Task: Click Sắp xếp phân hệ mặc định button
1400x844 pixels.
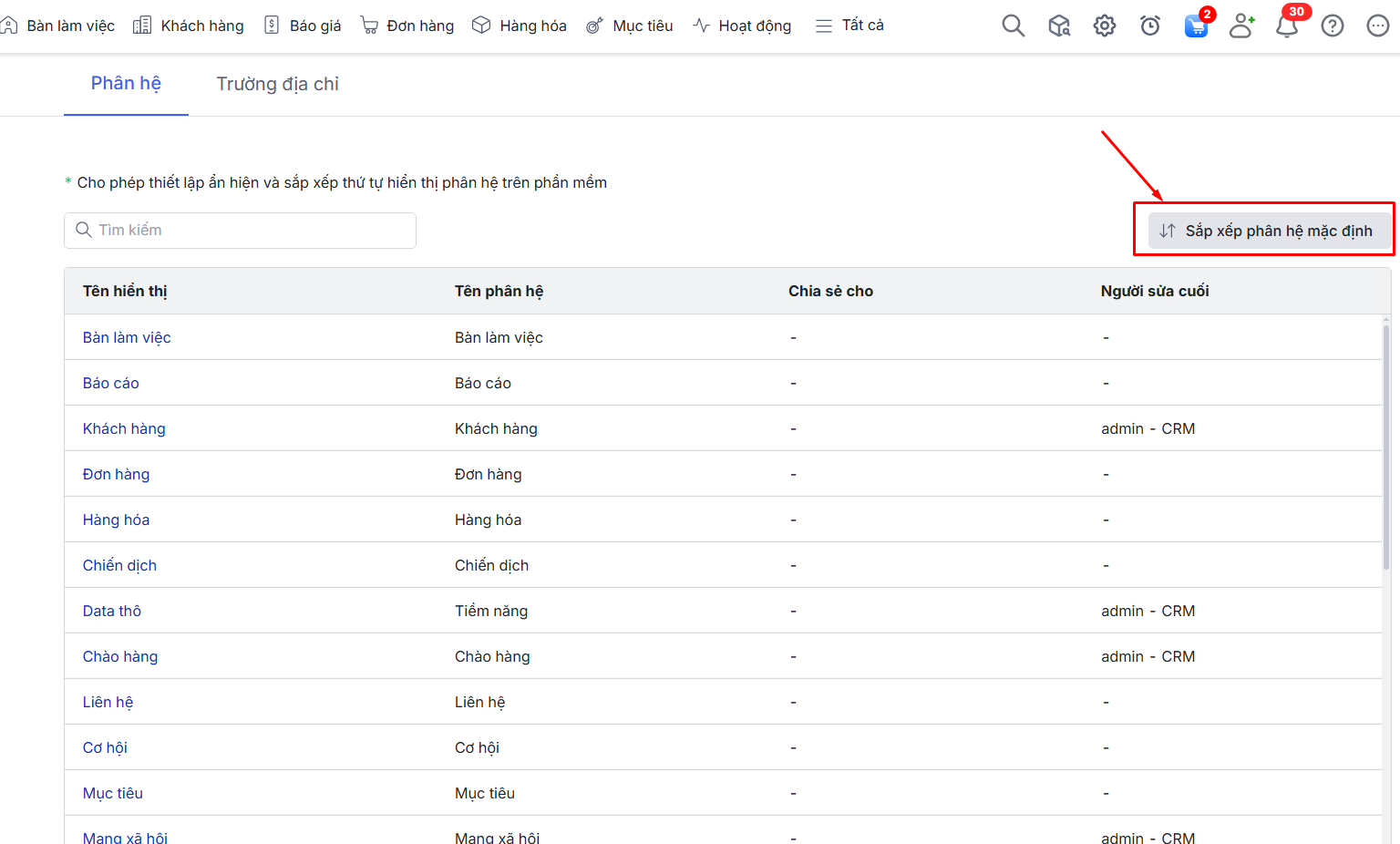Action: (x=1266, y=231)
